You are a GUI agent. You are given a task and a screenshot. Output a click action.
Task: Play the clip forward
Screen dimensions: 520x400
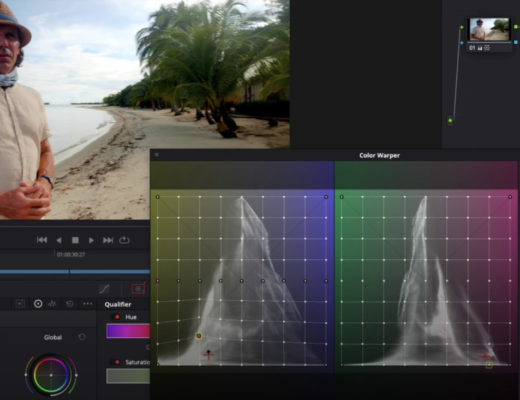[x=91, y=240]
